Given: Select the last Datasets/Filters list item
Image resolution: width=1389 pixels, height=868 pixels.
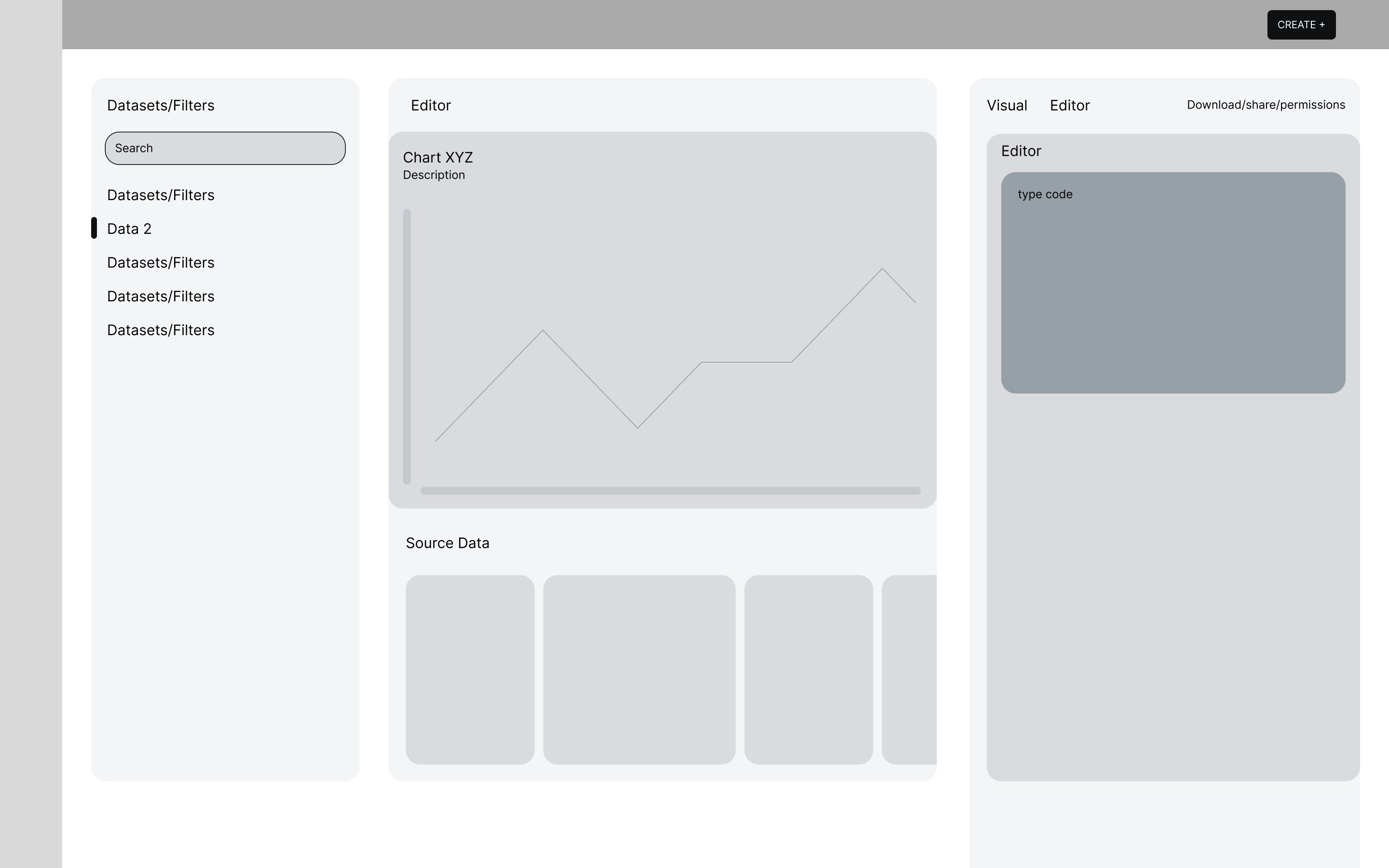Looking at the screenshot, I should [x=161, y=330].
